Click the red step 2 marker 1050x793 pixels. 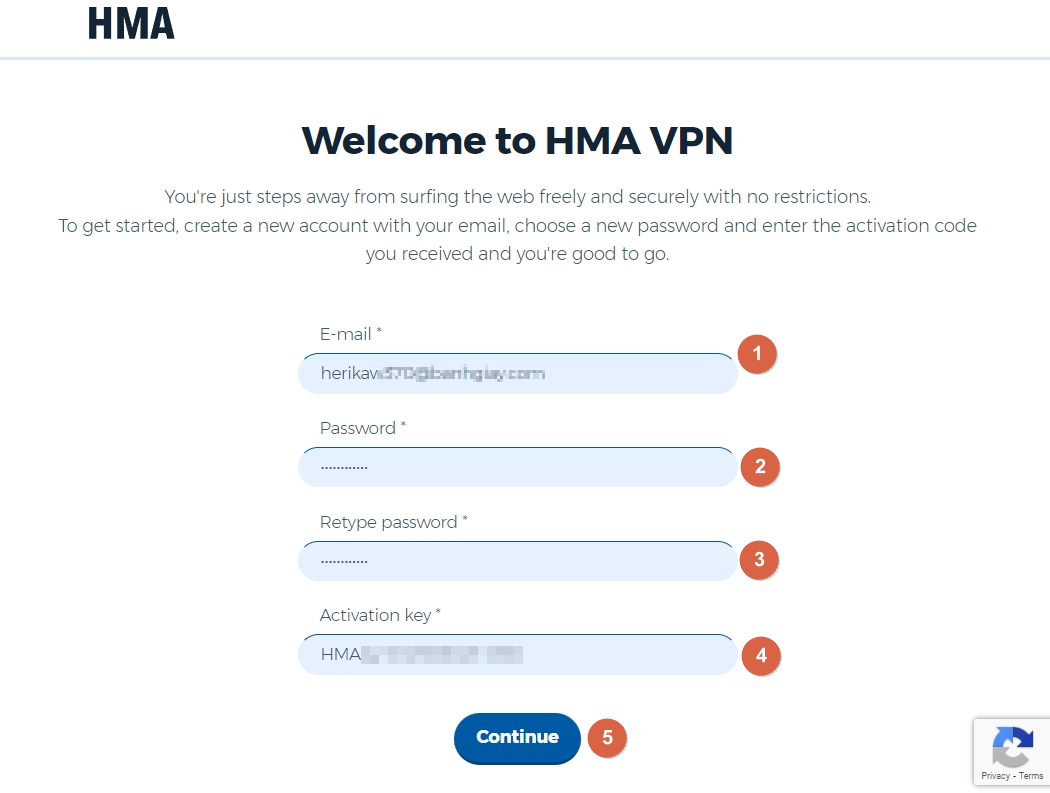tap(760, 467)
